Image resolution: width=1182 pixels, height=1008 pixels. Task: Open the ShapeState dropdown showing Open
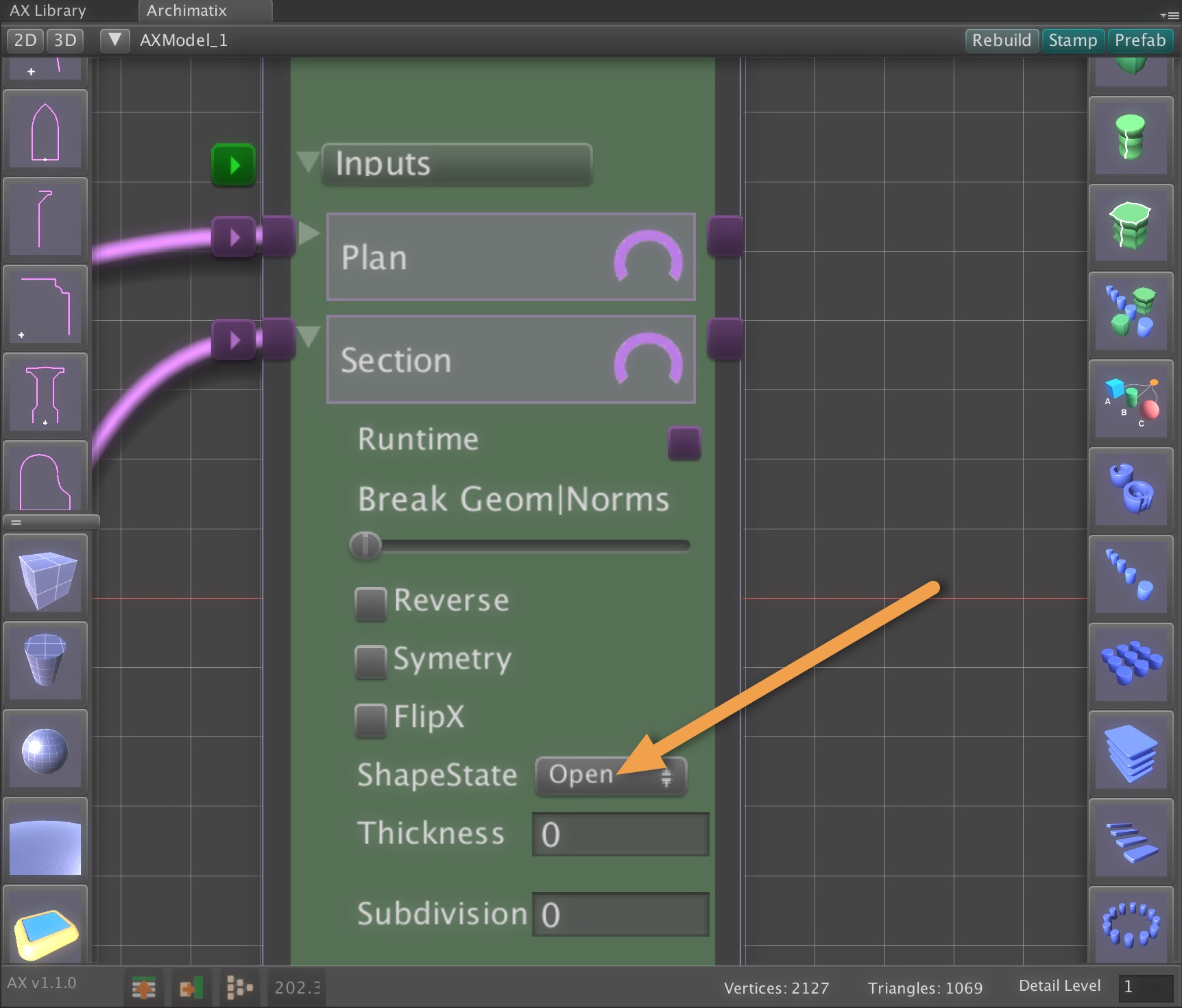click(610, 776)
